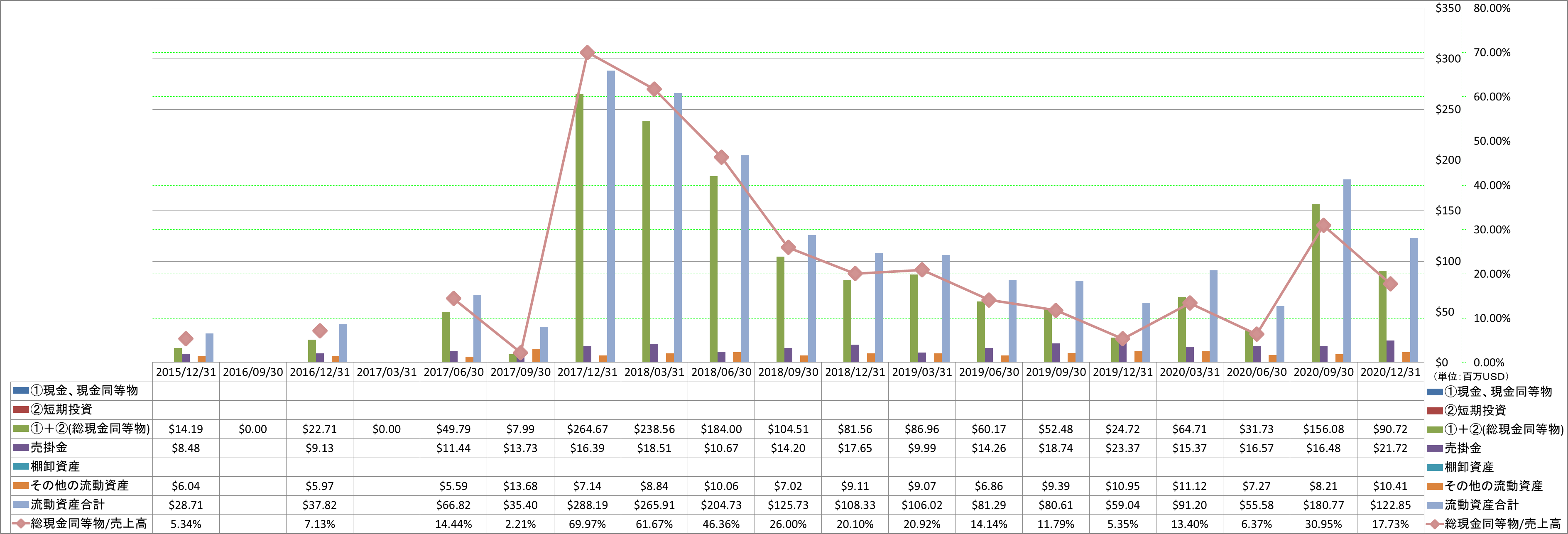1568x534 pixels.
Task: Click the $156.08 total cash cell
Action: [x=1323, y=429]
